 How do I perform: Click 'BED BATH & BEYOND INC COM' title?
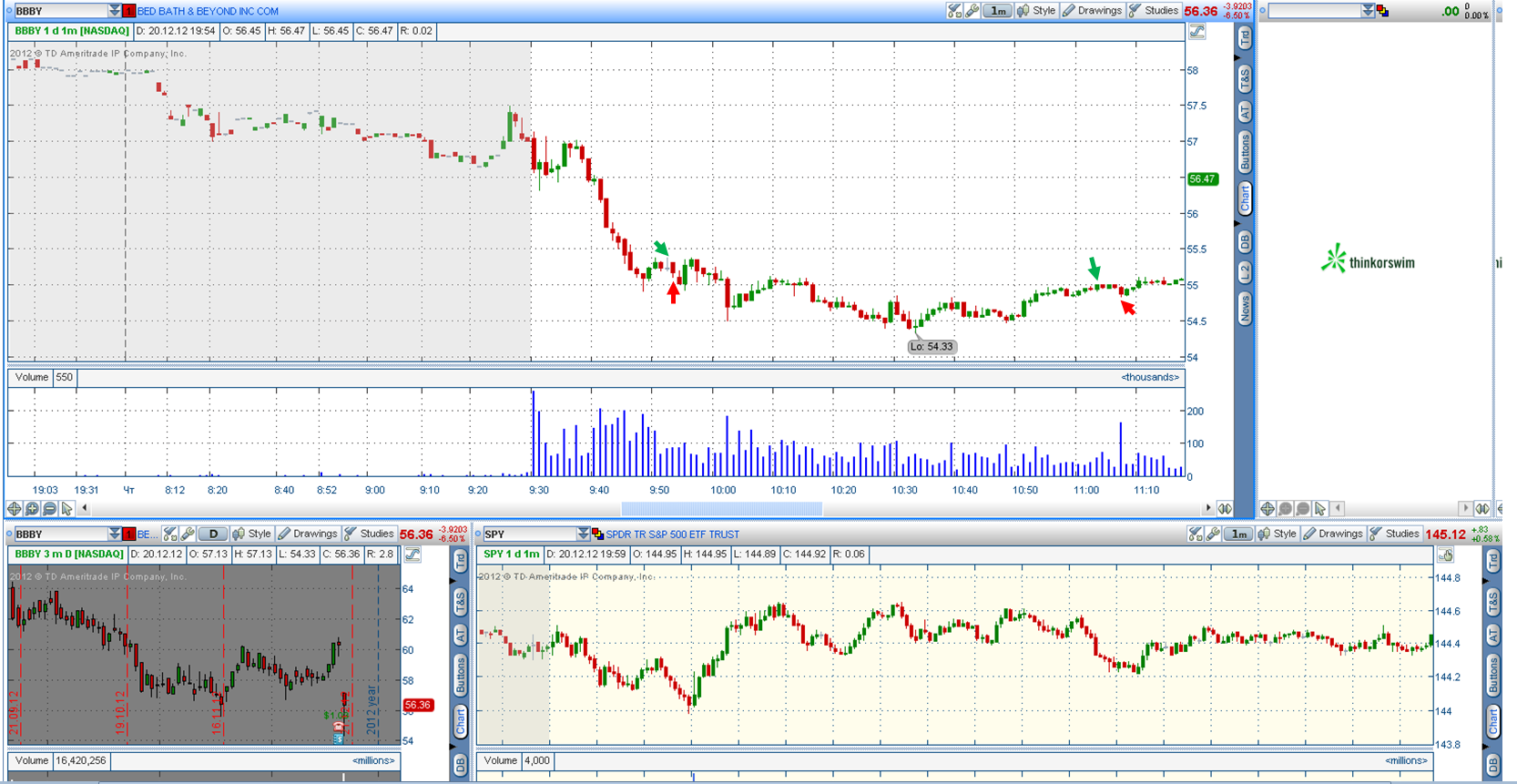(x=208, y=12)
